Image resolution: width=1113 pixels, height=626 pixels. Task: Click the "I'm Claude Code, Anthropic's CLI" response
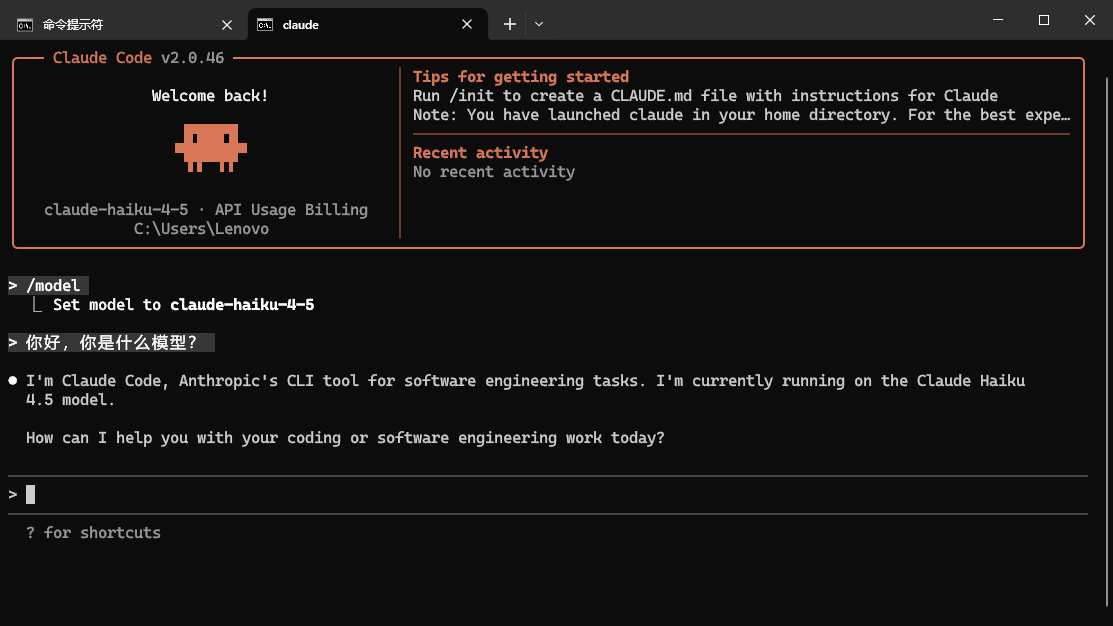(525, 390)
